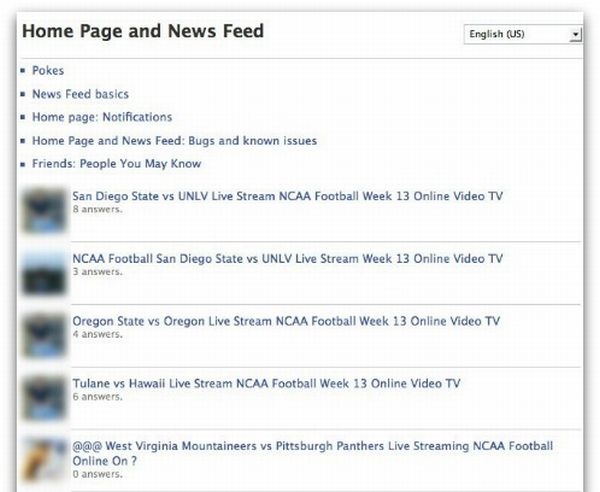Go to News Feed basics

80,94
